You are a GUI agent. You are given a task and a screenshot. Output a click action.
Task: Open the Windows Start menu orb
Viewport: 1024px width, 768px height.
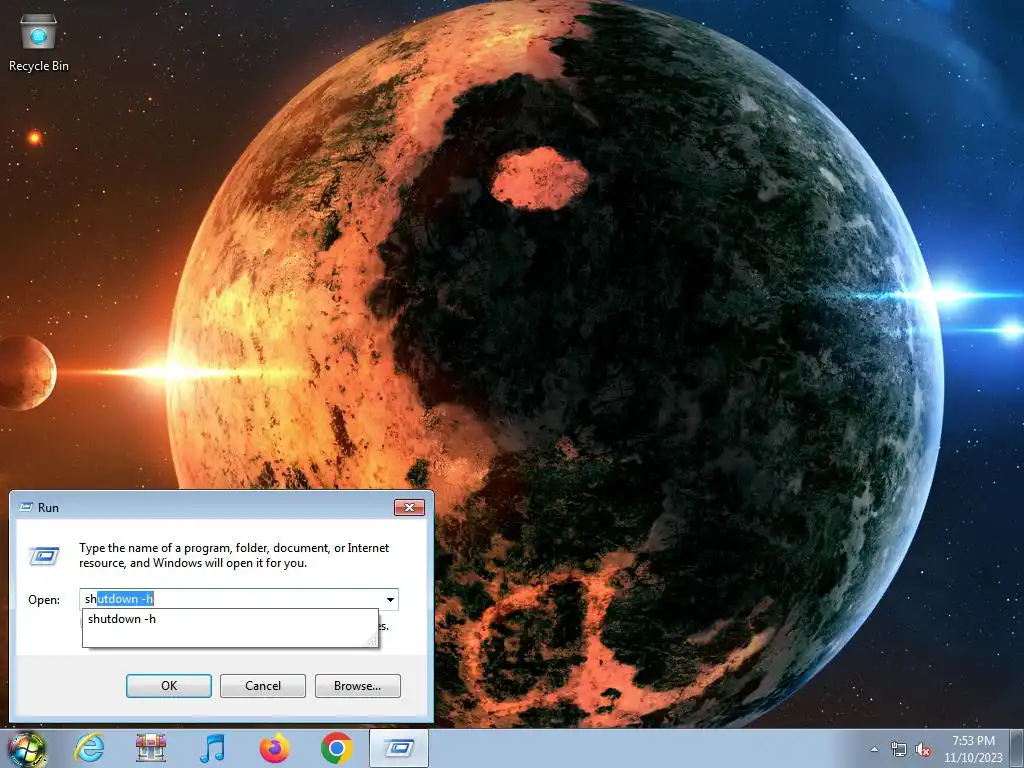(26, 748)
